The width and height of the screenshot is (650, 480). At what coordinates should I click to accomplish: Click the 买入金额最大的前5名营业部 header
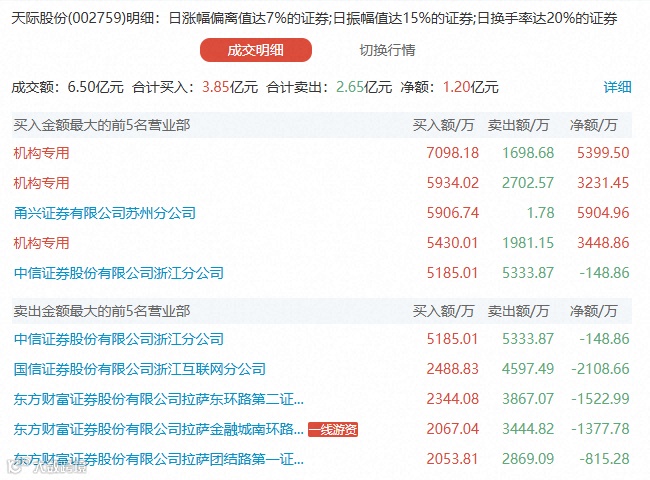tap(102, 125)
